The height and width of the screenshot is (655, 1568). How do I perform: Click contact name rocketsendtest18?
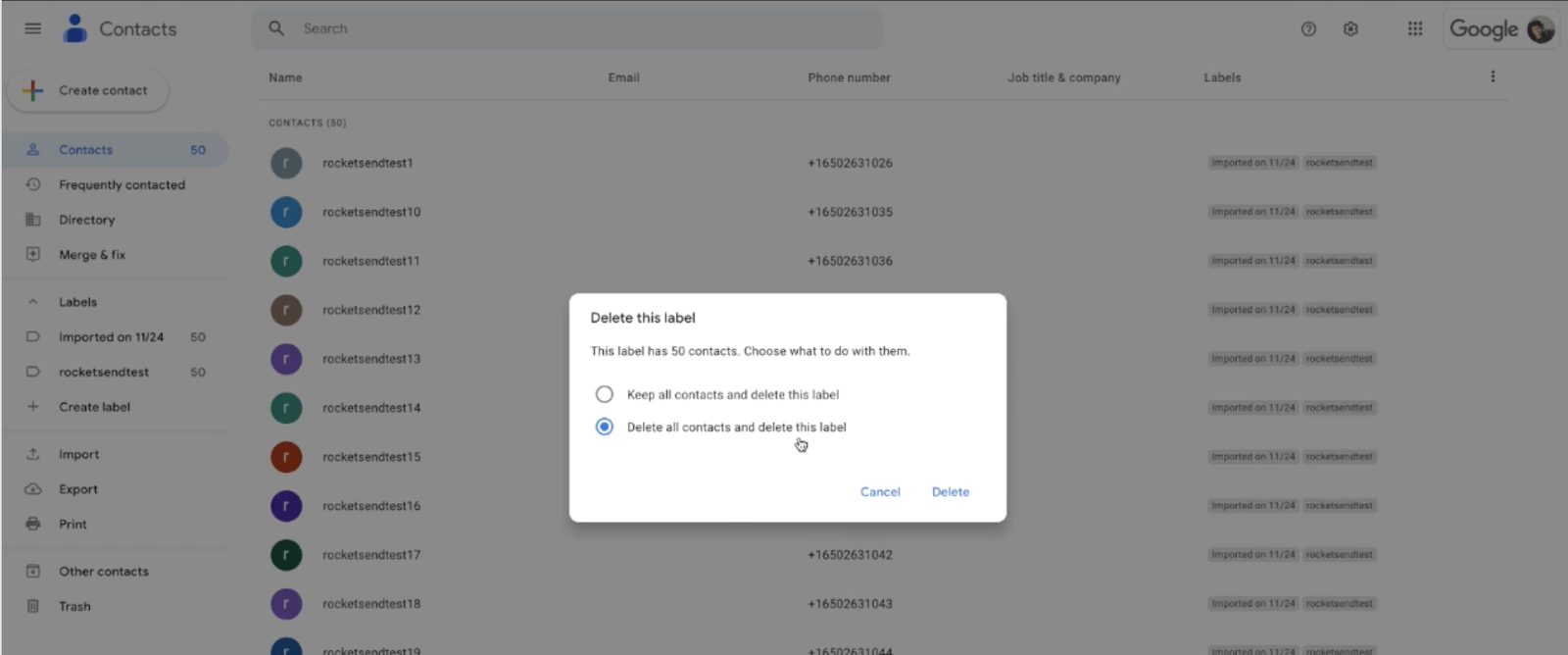(x=371, y=604)
